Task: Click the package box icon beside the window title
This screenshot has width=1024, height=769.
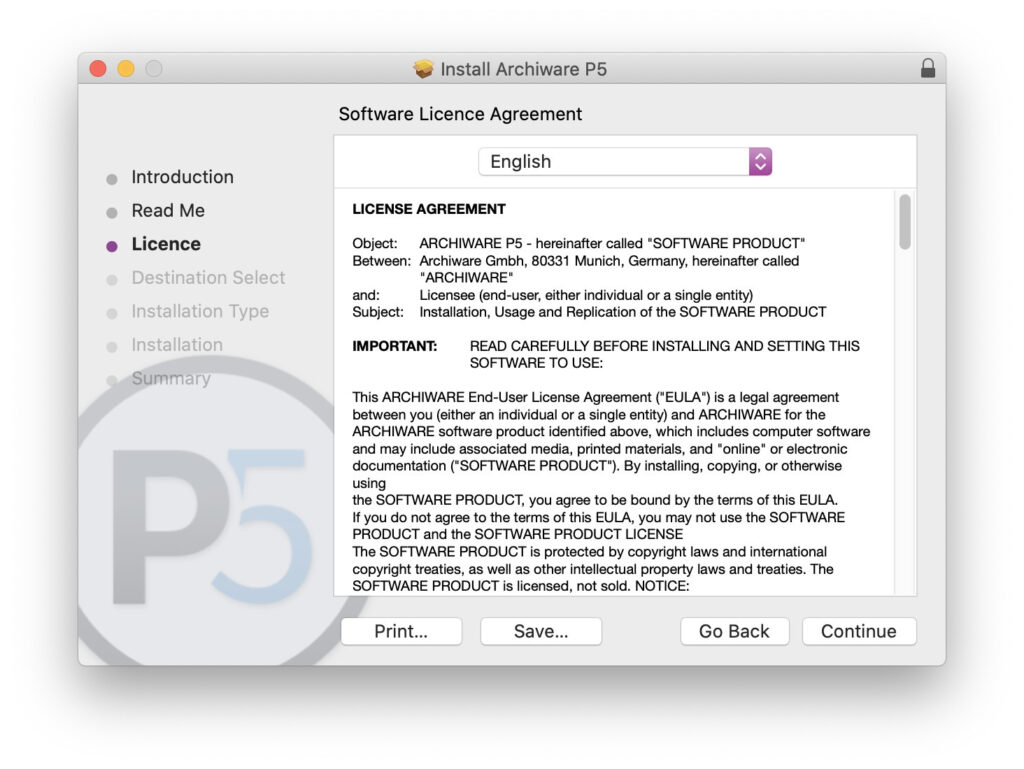Action: coord(424,69)
